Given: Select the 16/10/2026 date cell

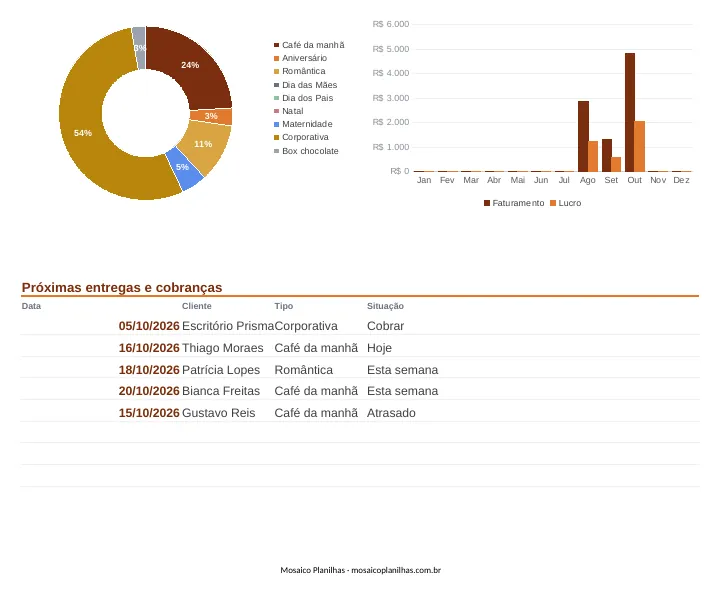Looking at the screenshot, I should [149, 348].
